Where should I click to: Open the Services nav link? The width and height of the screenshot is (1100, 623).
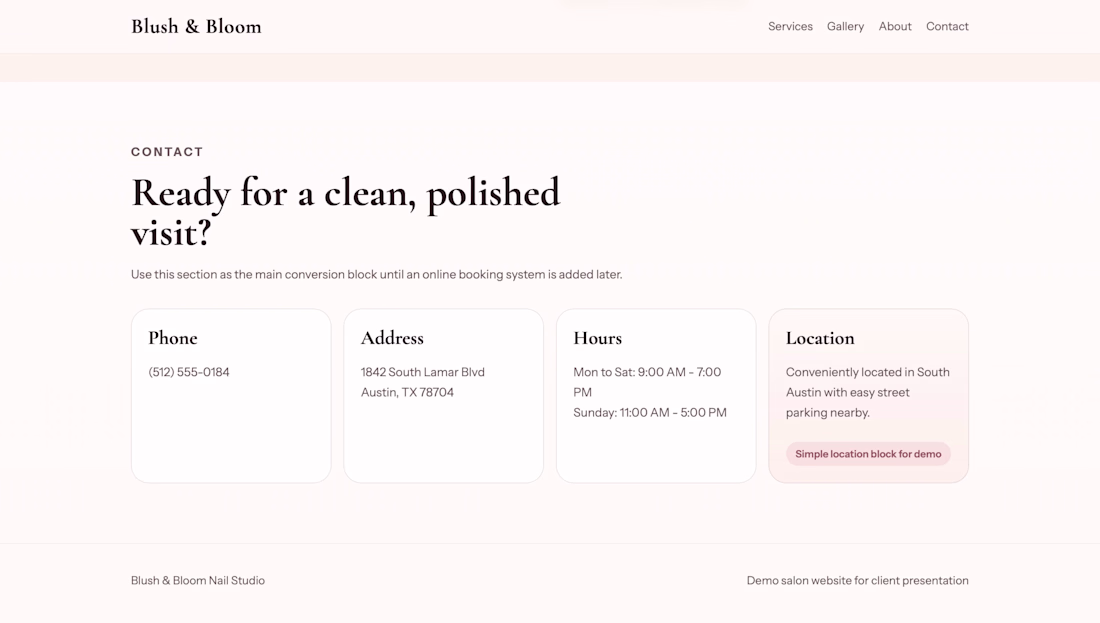790,26
